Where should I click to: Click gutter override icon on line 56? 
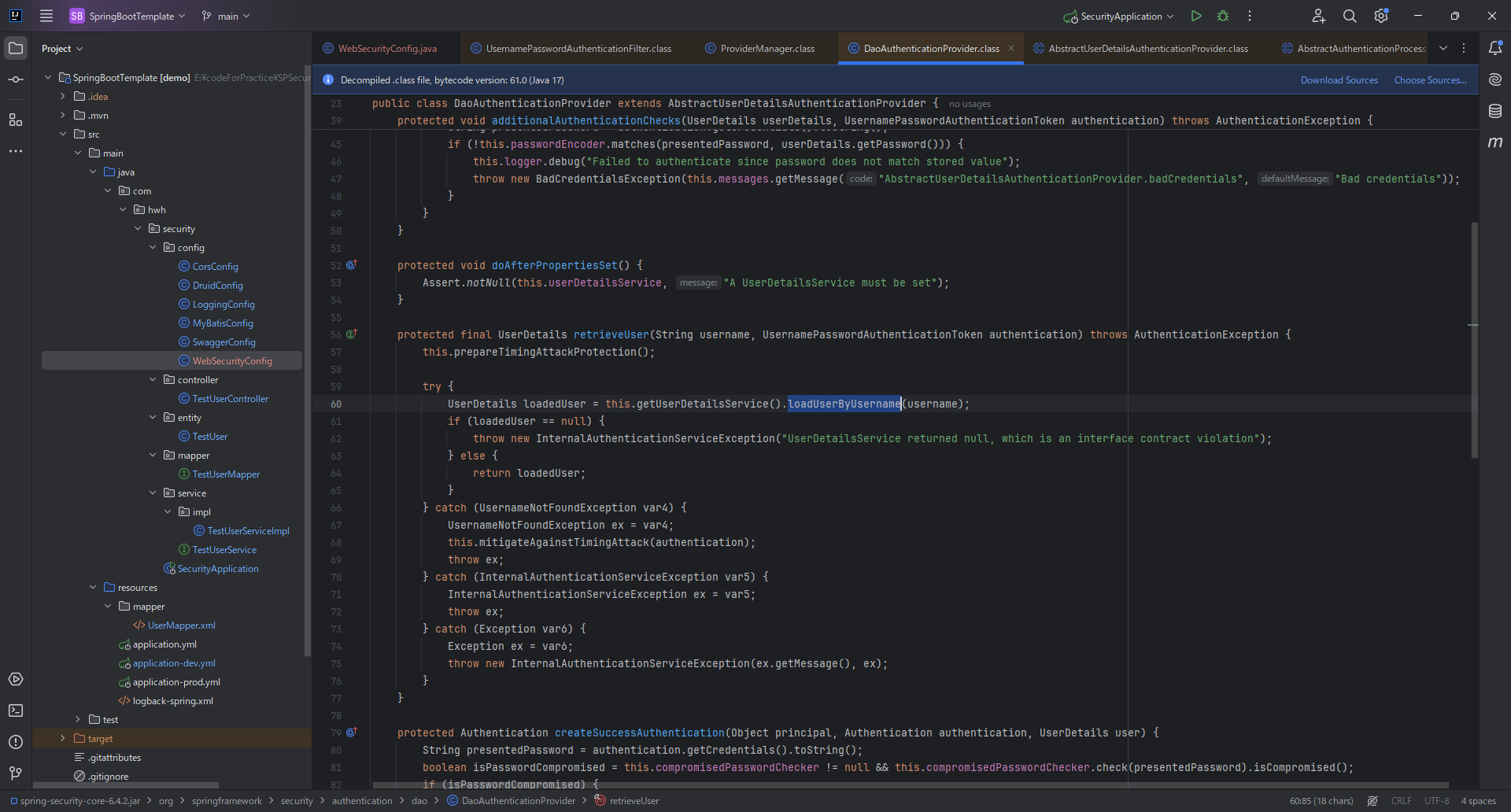352,334
